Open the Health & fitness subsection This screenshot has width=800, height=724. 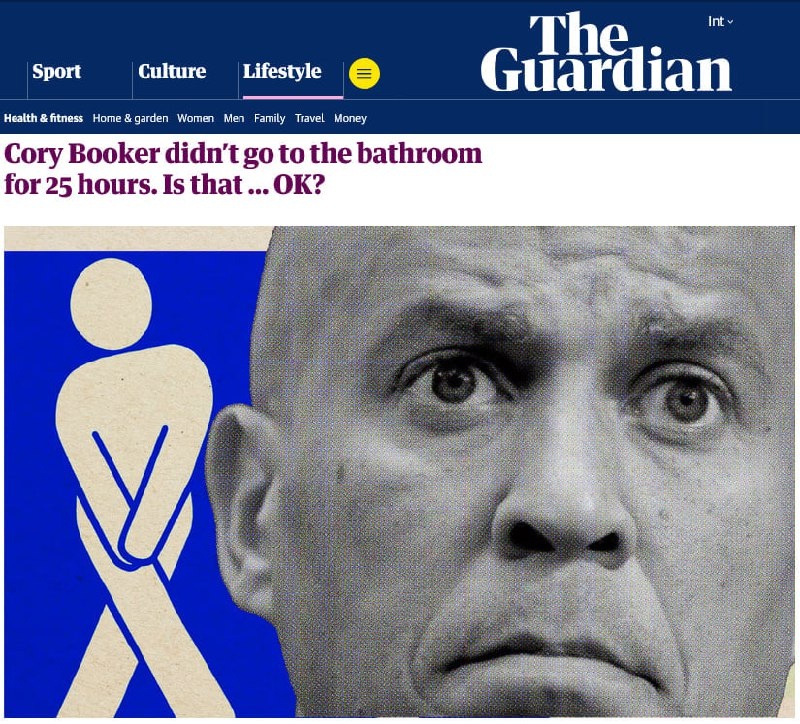pyautogui.click(x=43, y=118)
